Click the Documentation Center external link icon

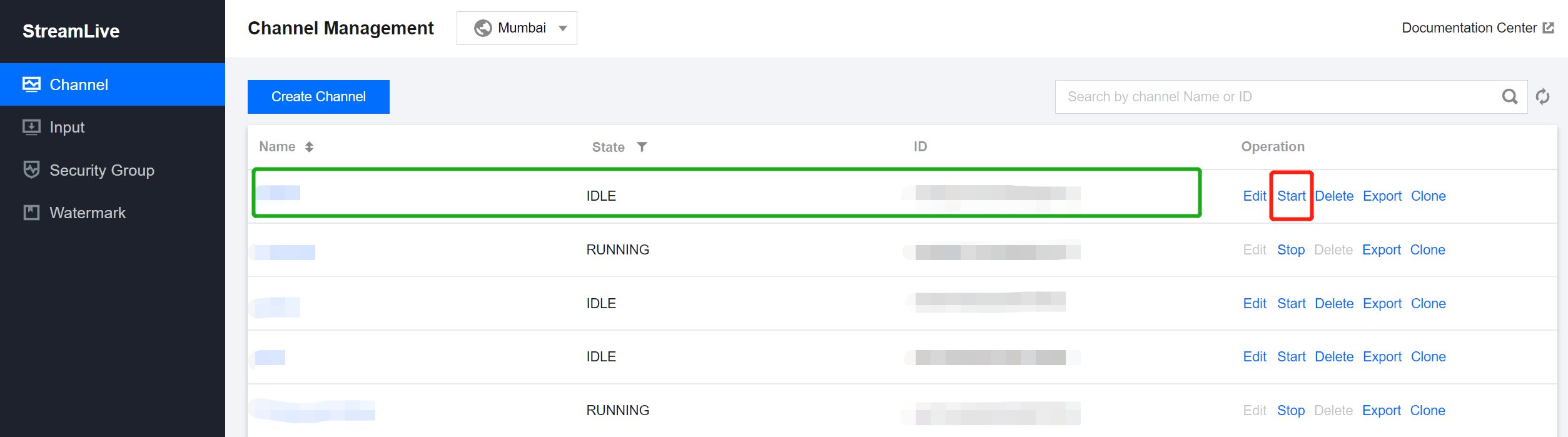point(1549,28)
